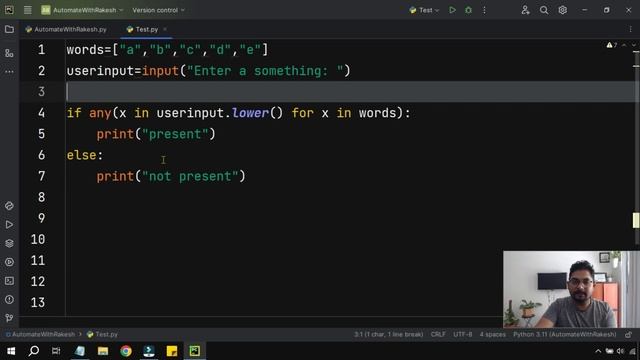Open the Test run configuration dropdown
Screen dimensions: 640x360
click(424, 10)
